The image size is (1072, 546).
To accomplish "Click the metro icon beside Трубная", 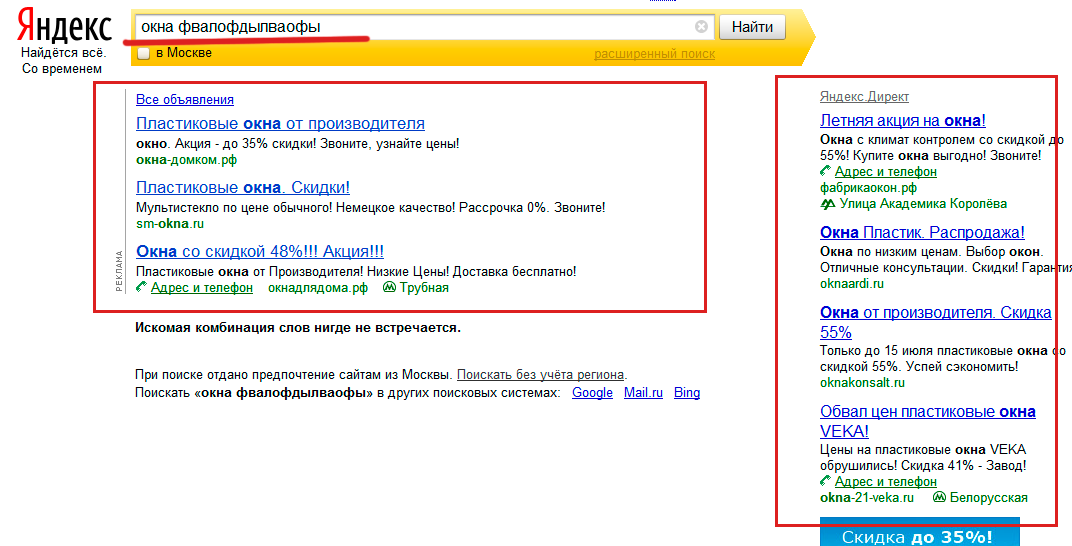I will (x=390, y=288).
